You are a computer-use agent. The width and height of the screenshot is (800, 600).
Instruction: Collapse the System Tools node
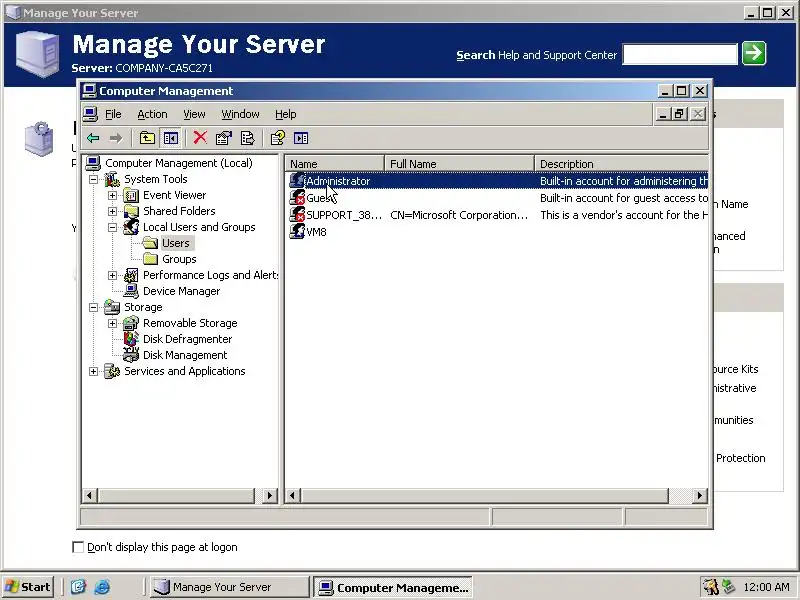pos(93,179)
